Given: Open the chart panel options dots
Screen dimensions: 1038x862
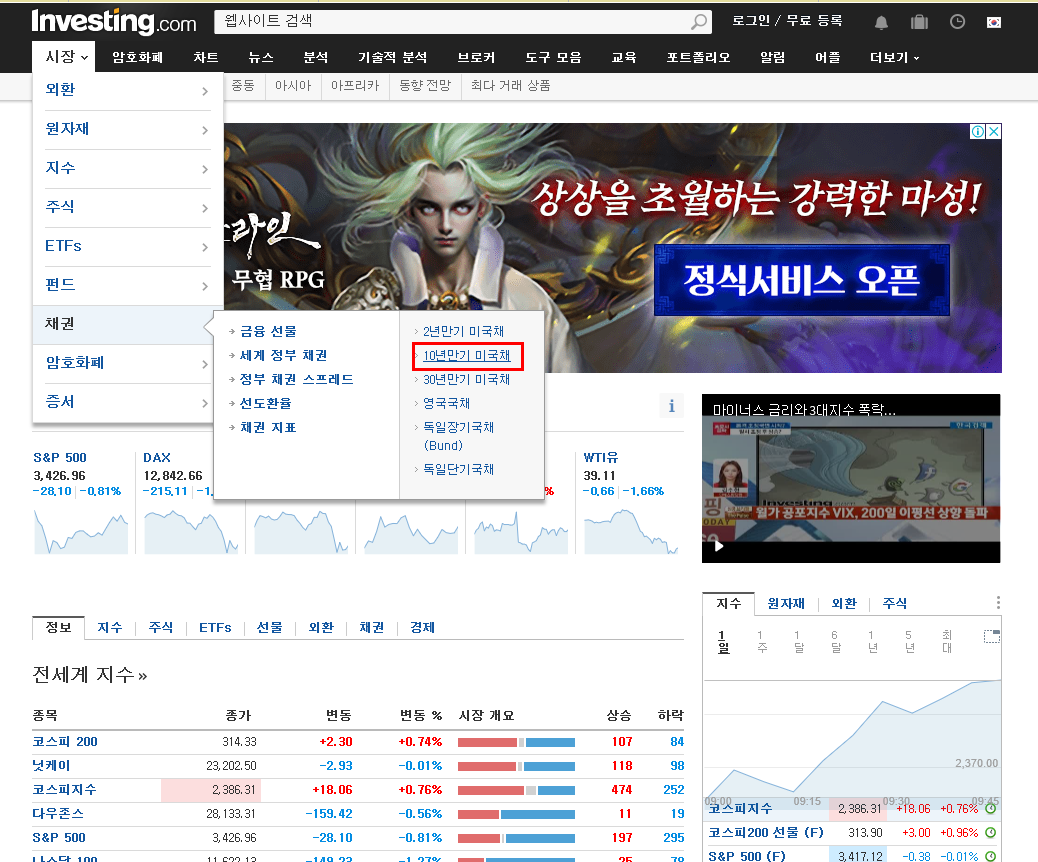Looking at the screenshot, I should pyautogui.click(x=998, y=602).
